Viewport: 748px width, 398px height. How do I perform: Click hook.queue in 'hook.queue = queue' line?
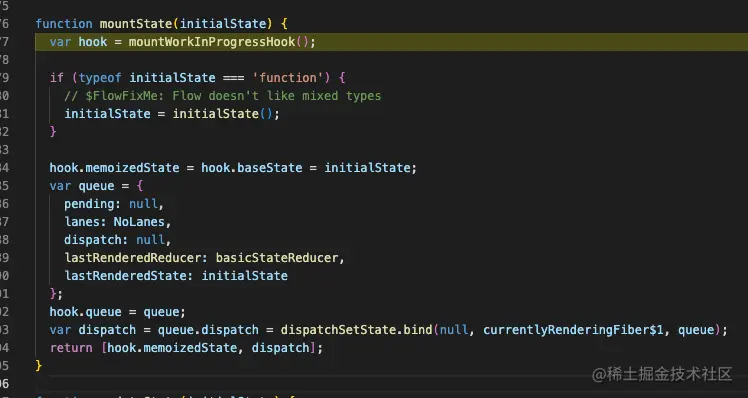click(x=86, y=312)
